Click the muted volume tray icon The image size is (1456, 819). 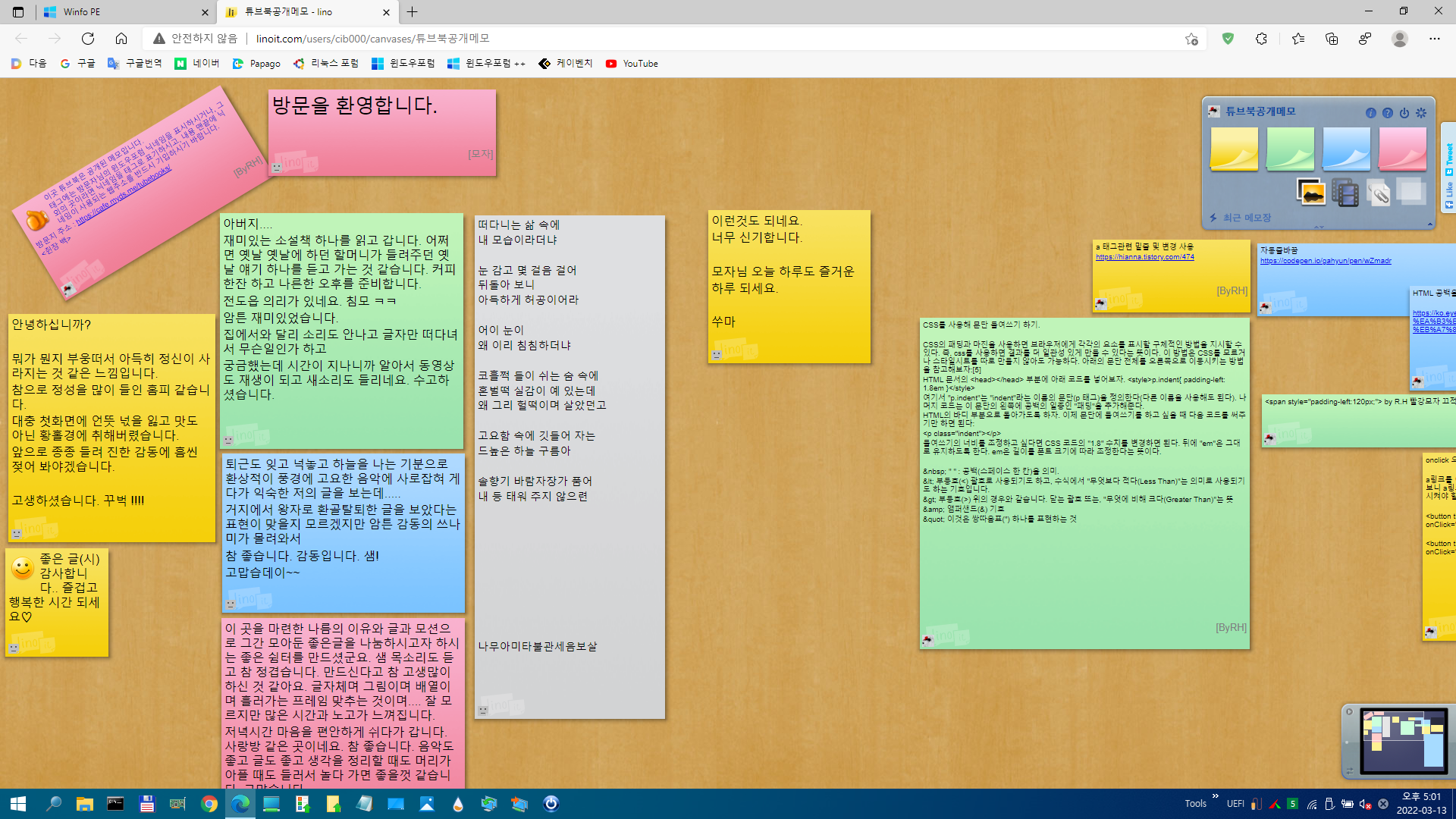point(1365,804)
